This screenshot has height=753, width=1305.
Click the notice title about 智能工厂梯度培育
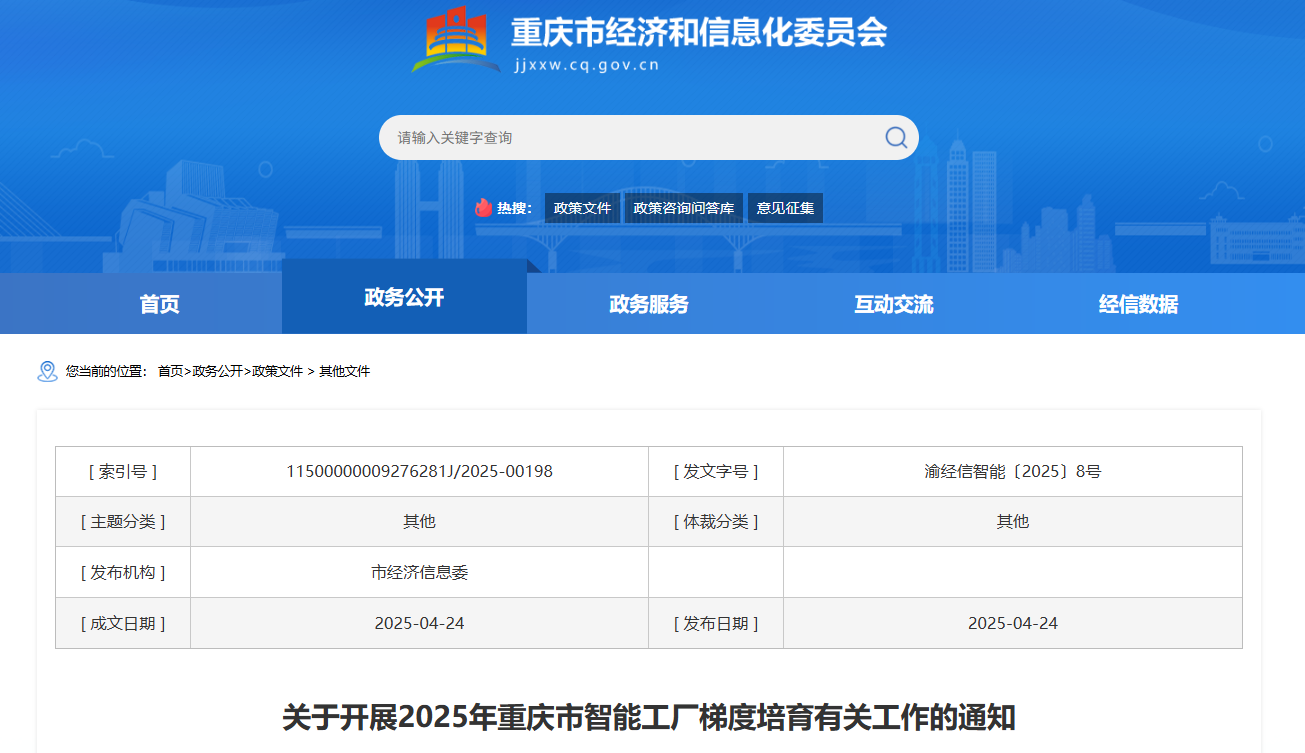649,717
